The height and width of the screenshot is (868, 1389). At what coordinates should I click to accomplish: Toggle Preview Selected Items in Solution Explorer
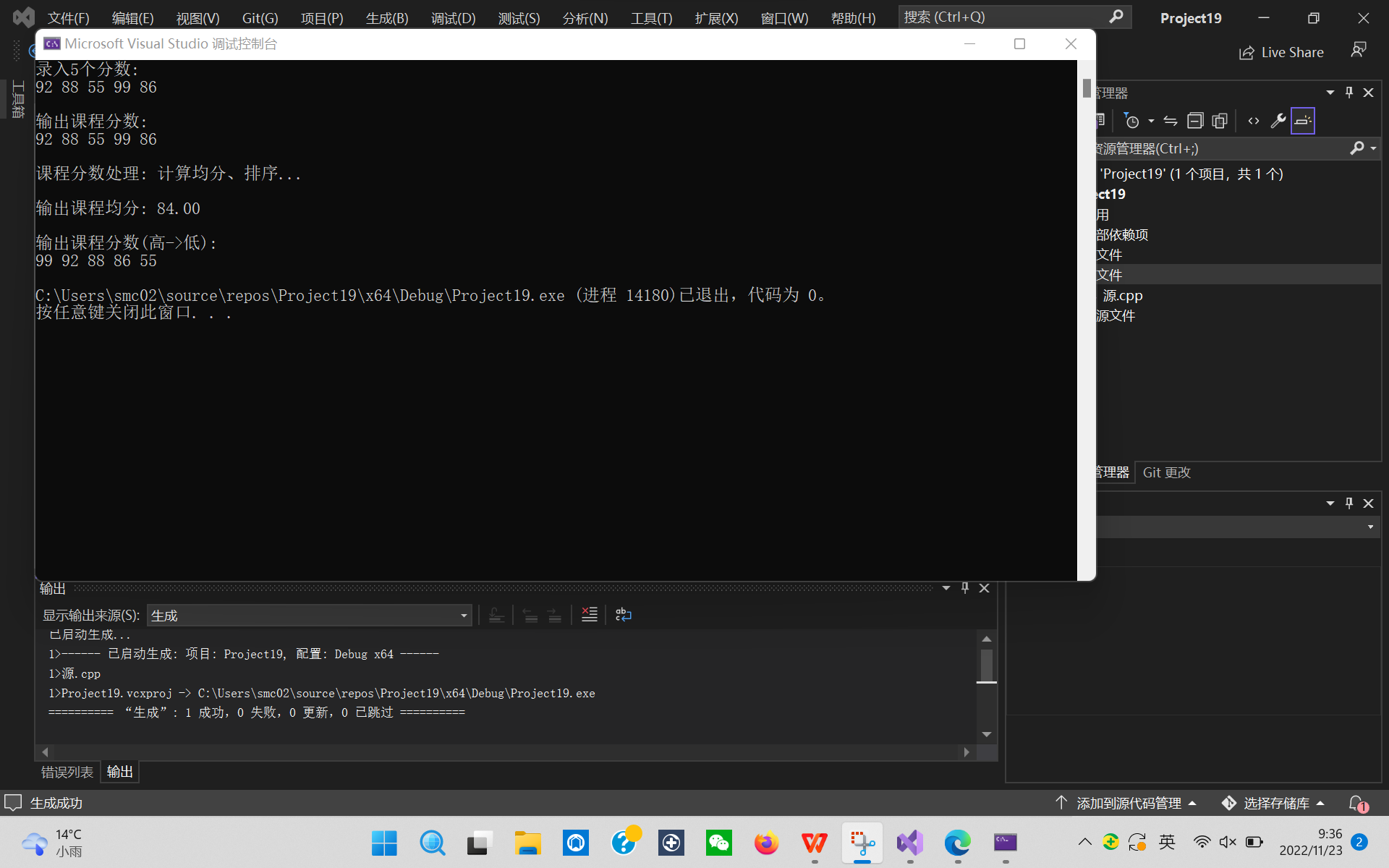point(1303,121)
